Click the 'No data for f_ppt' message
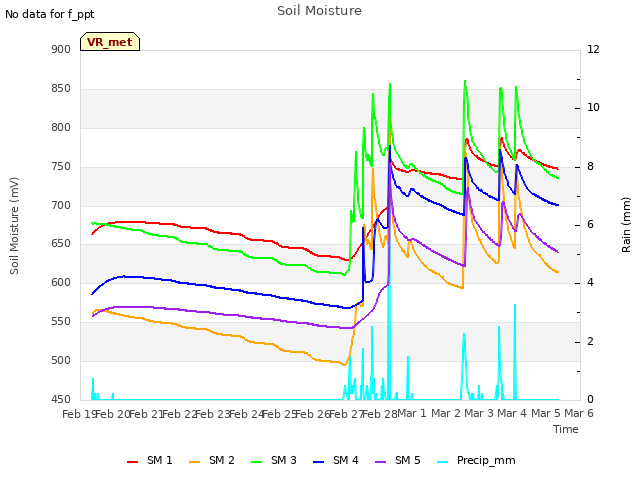Screen dimensions: 640x480 [x=49, y=14]
